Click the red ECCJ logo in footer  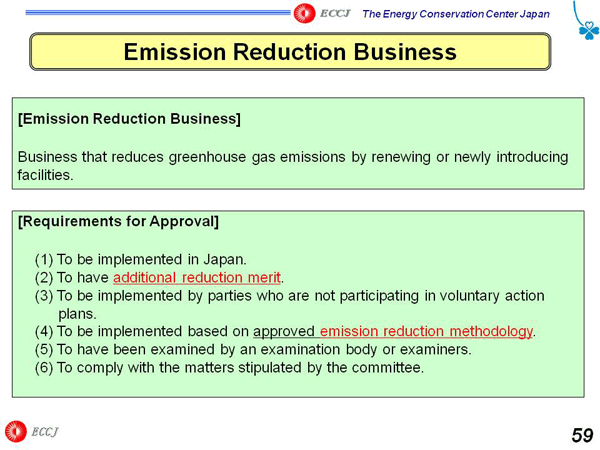[15, 432]
